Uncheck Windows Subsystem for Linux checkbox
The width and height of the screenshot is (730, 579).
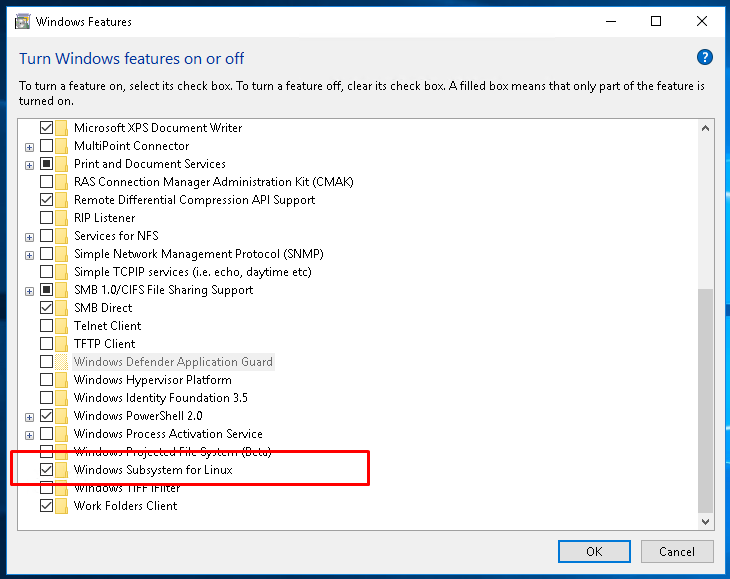click(x=46, y=470)
